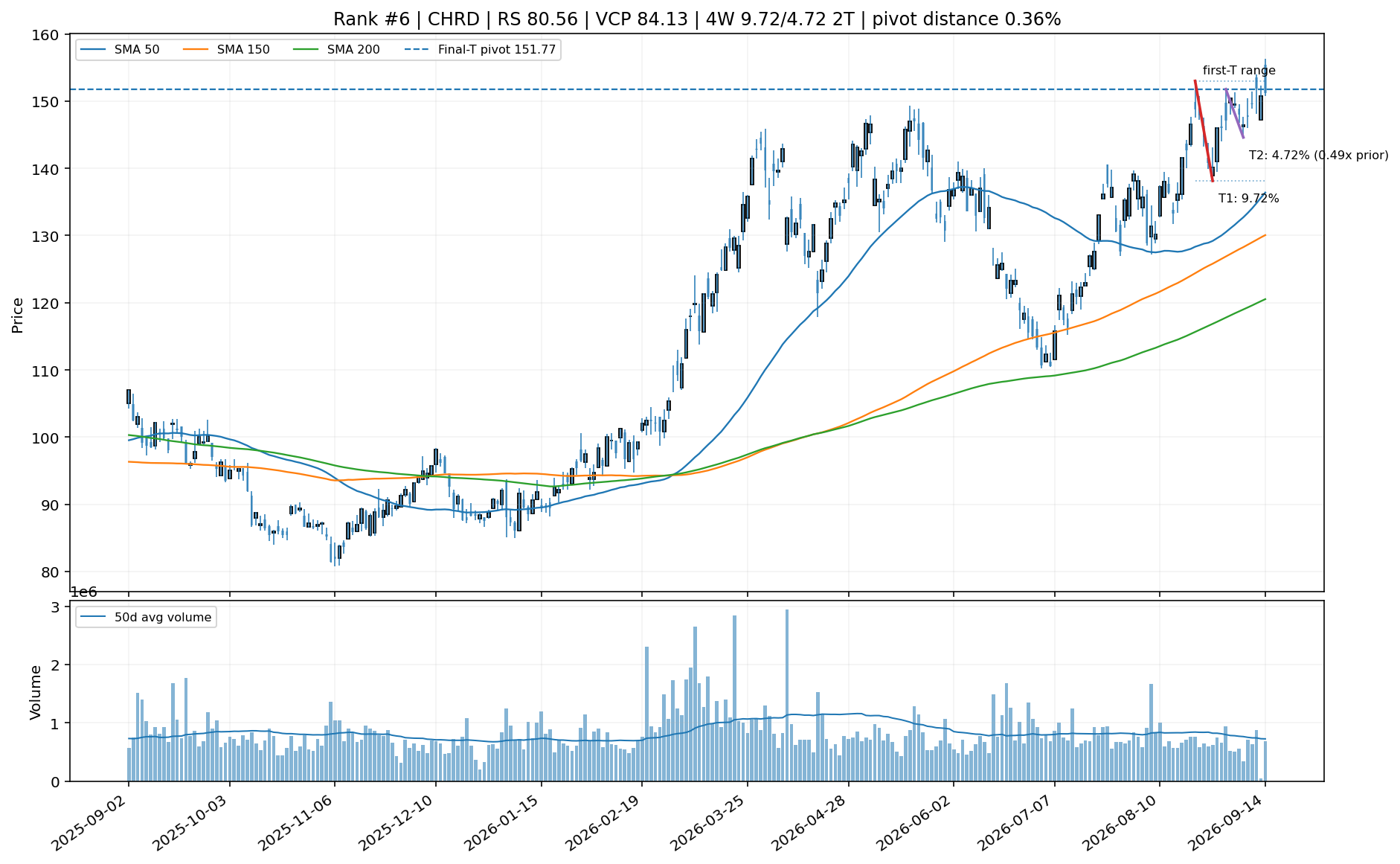Click the 80 price axis tick label
The height and width of the screenshot is (864, 1400).
click(50, 572)
